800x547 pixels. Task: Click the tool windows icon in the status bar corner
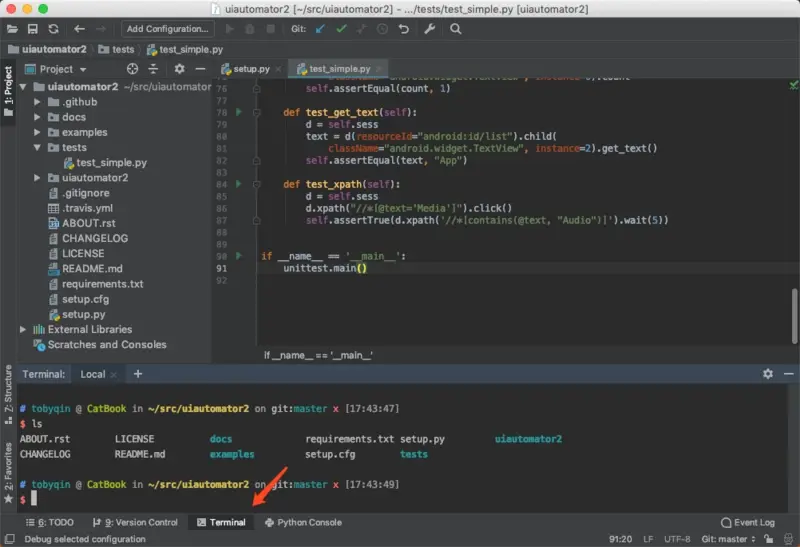point(9,539)
